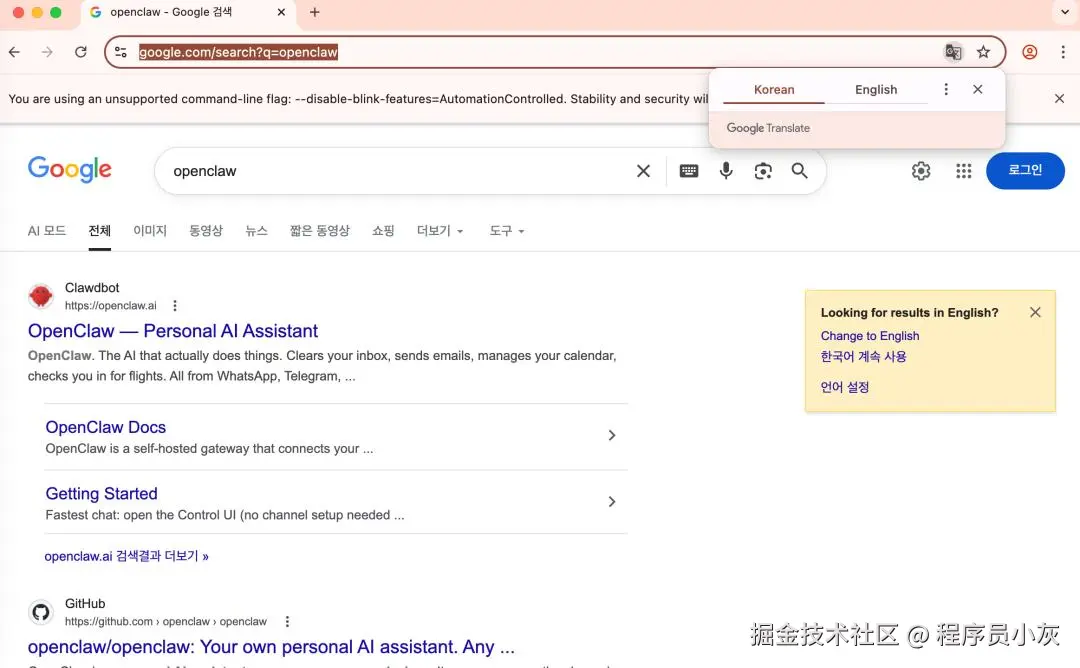Click the browser back arrow

point(14,52)
